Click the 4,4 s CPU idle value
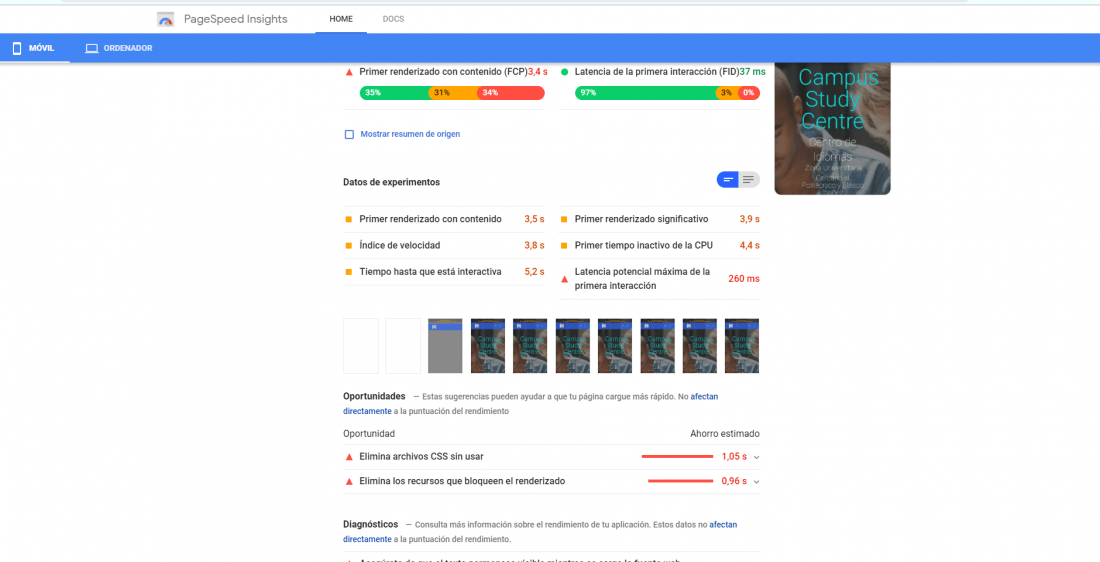Viewport: 1100px width, 562px height. coord(749,246)
